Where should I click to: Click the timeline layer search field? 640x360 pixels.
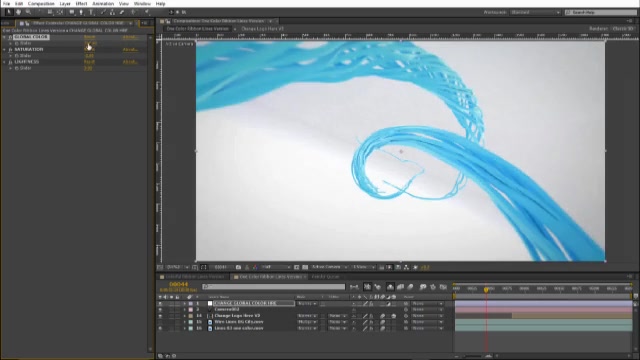click(x=273, y=287)
